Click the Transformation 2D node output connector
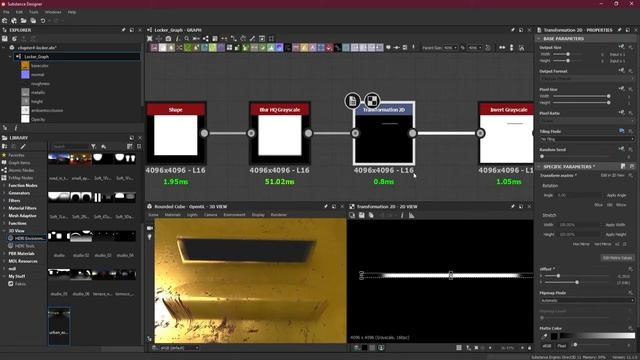Screen dimensions: 640x360 click(x=413, y=133)
